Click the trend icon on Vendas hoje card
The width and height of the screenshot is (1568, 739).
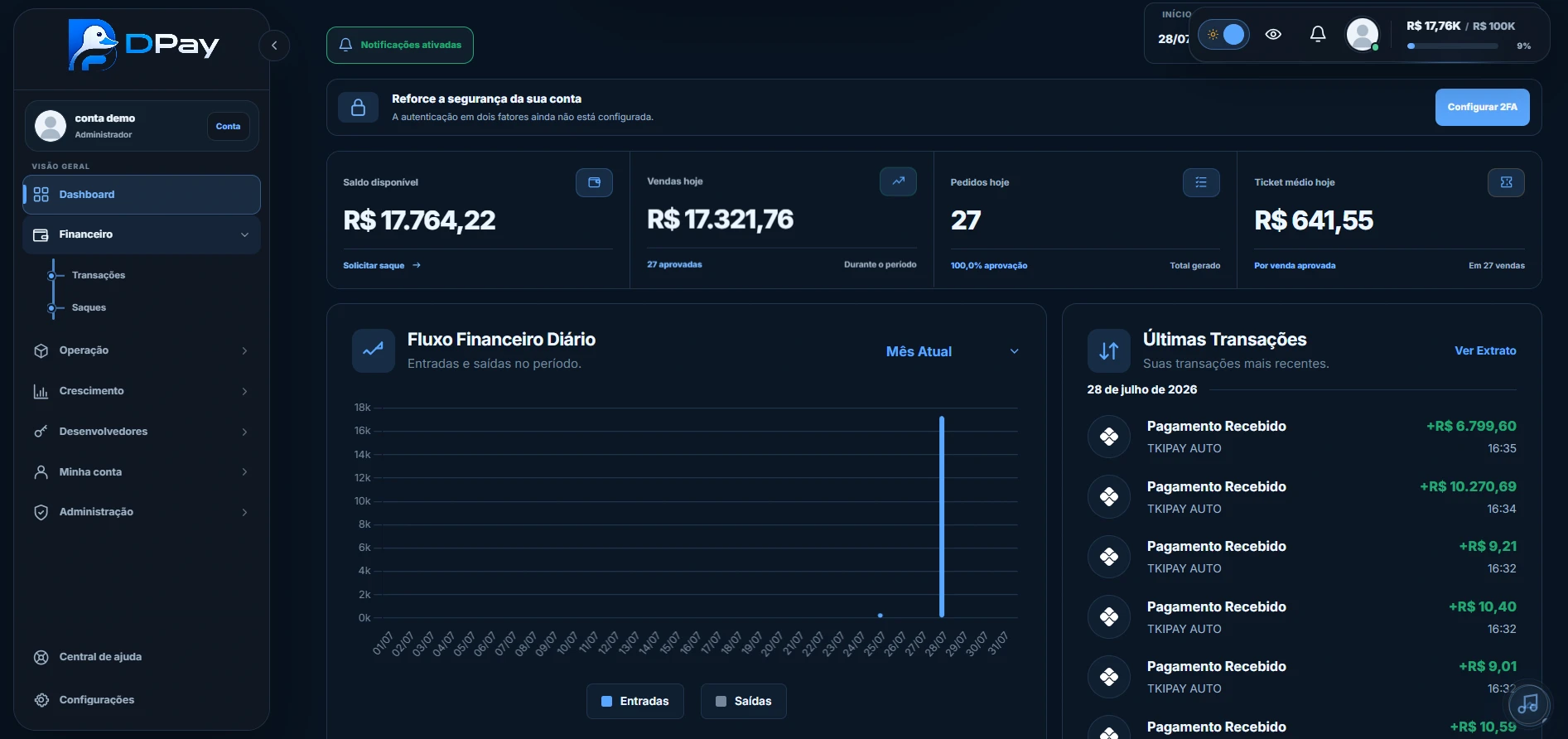point(898,181)
